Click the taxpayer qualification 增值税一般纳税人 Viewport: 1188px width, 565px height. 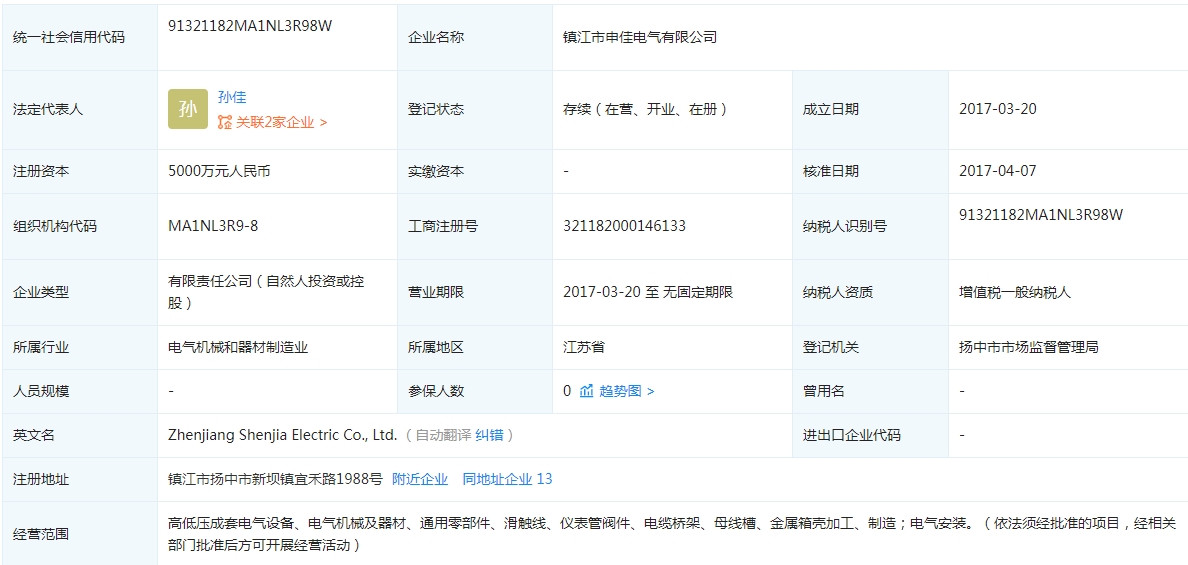click(x=1014, y=292)
